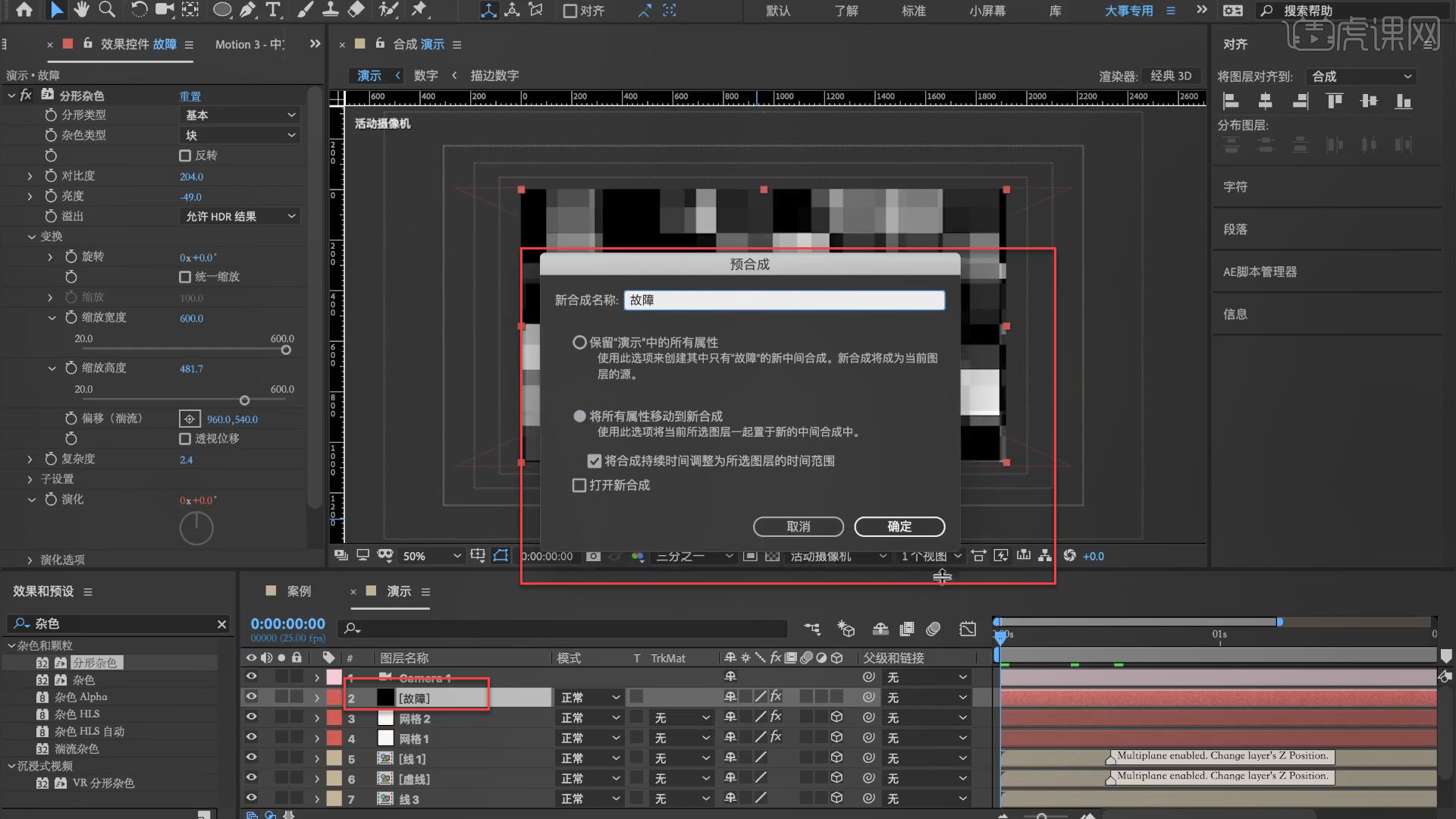This screenshot has height=819, width=1456.
Task: Switch to 默认 workspace
Action: click(778, 11)
